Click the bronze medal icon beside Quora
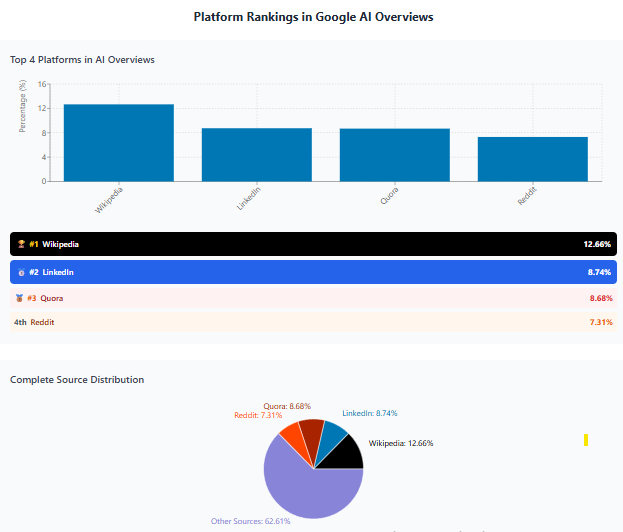 (x=19, y=298)
